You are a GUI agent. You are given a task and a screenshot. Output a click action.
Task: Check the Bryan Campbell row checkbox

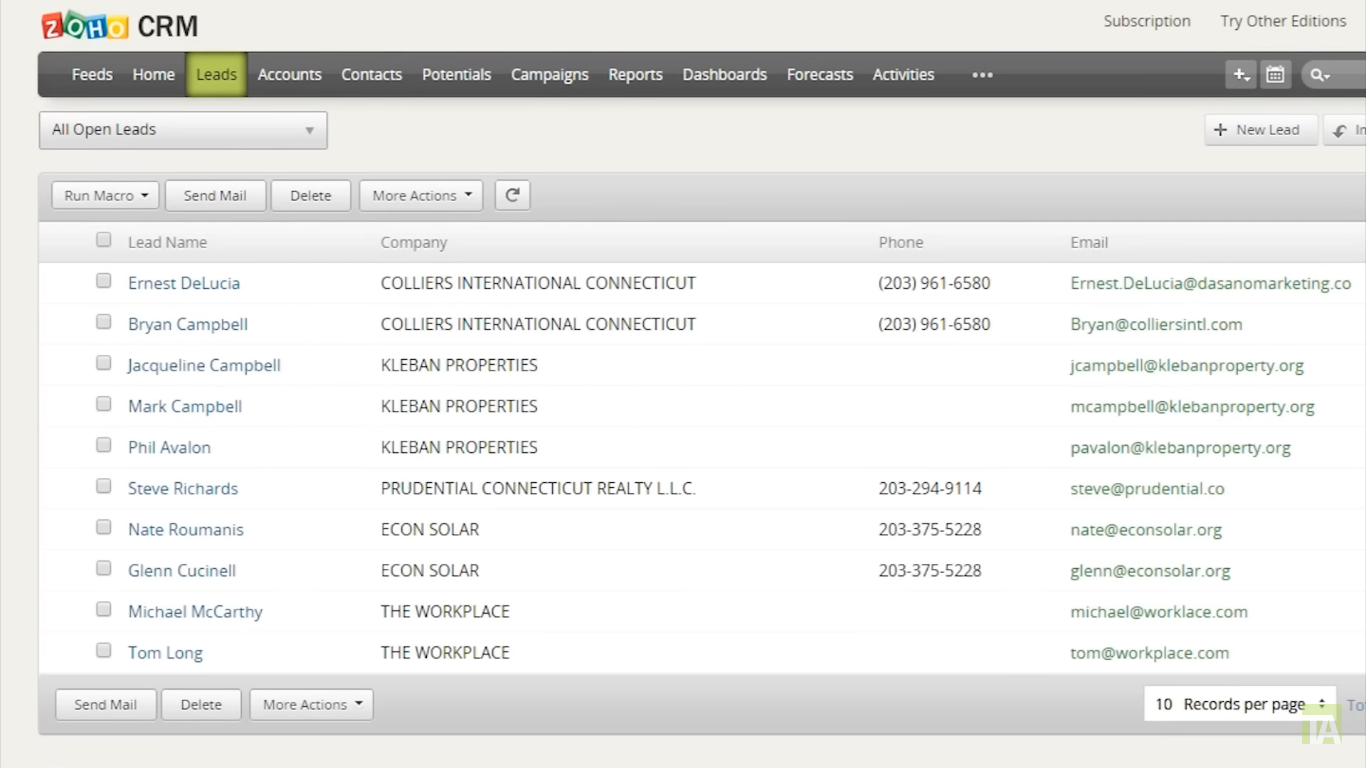pyautogui.click(x=104, y=322)
